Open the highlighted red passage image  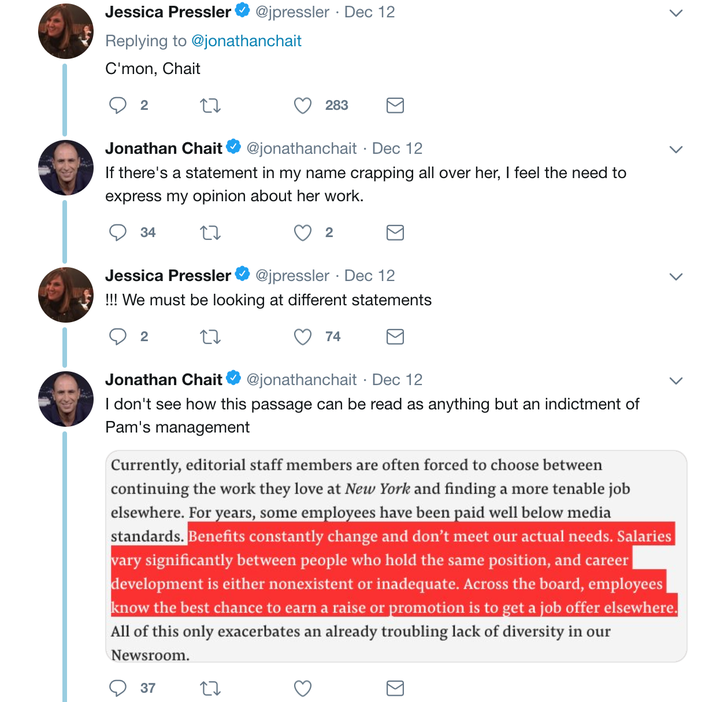point(396,556)
